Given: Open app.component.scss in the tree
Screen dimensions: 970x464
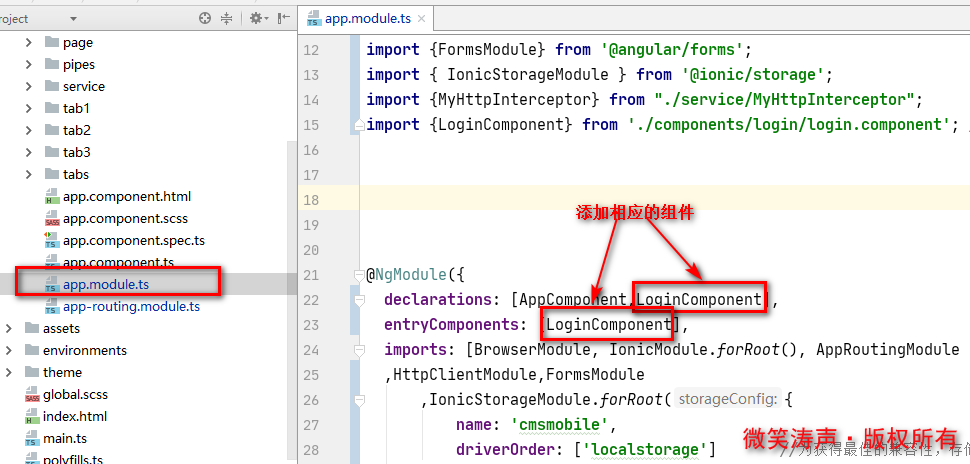Looking at the screenshot, I should (125, 219).
